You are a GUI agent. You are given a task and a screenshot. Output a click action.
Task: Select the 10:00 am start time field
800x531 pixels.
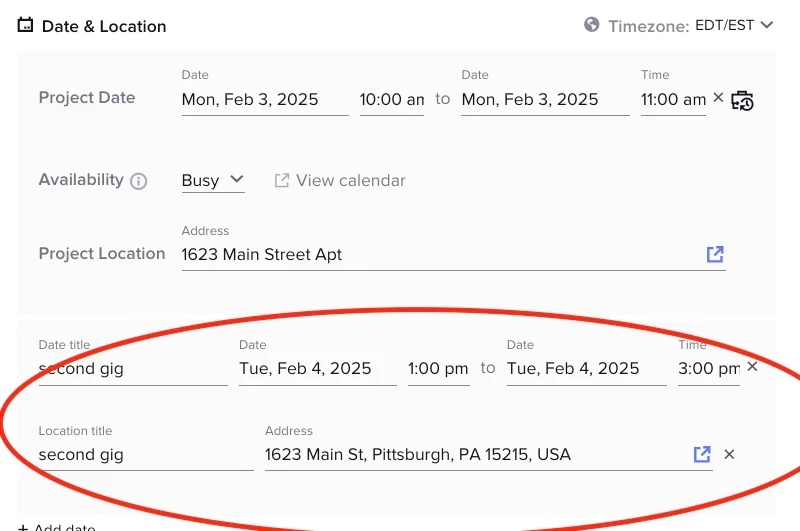[x=392, y=99]
